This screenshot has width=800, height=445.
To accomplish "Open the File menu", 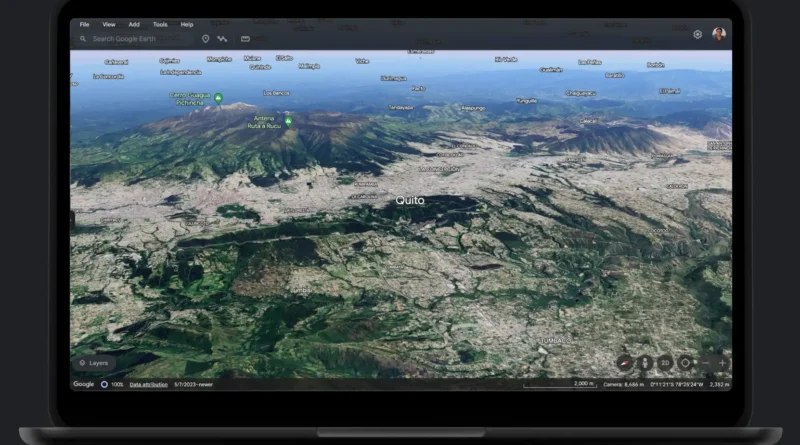I will point(84,24).
